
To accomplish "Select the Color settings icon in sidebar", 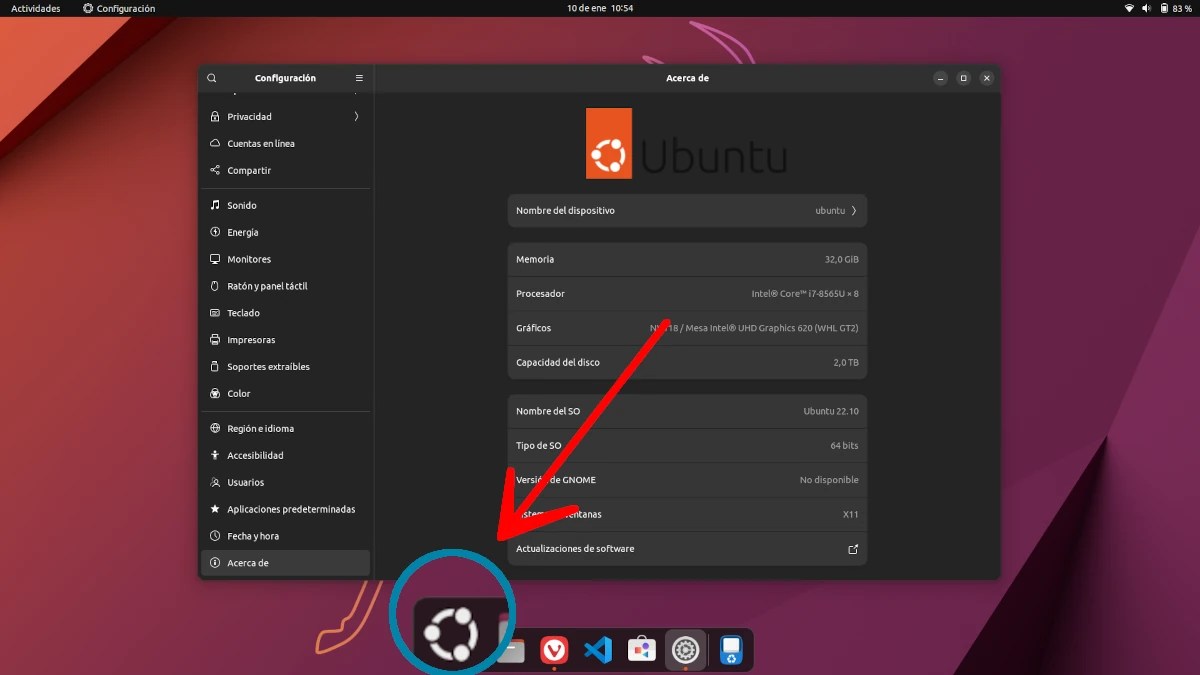I will pyautogui.click(x=214, y=393).
